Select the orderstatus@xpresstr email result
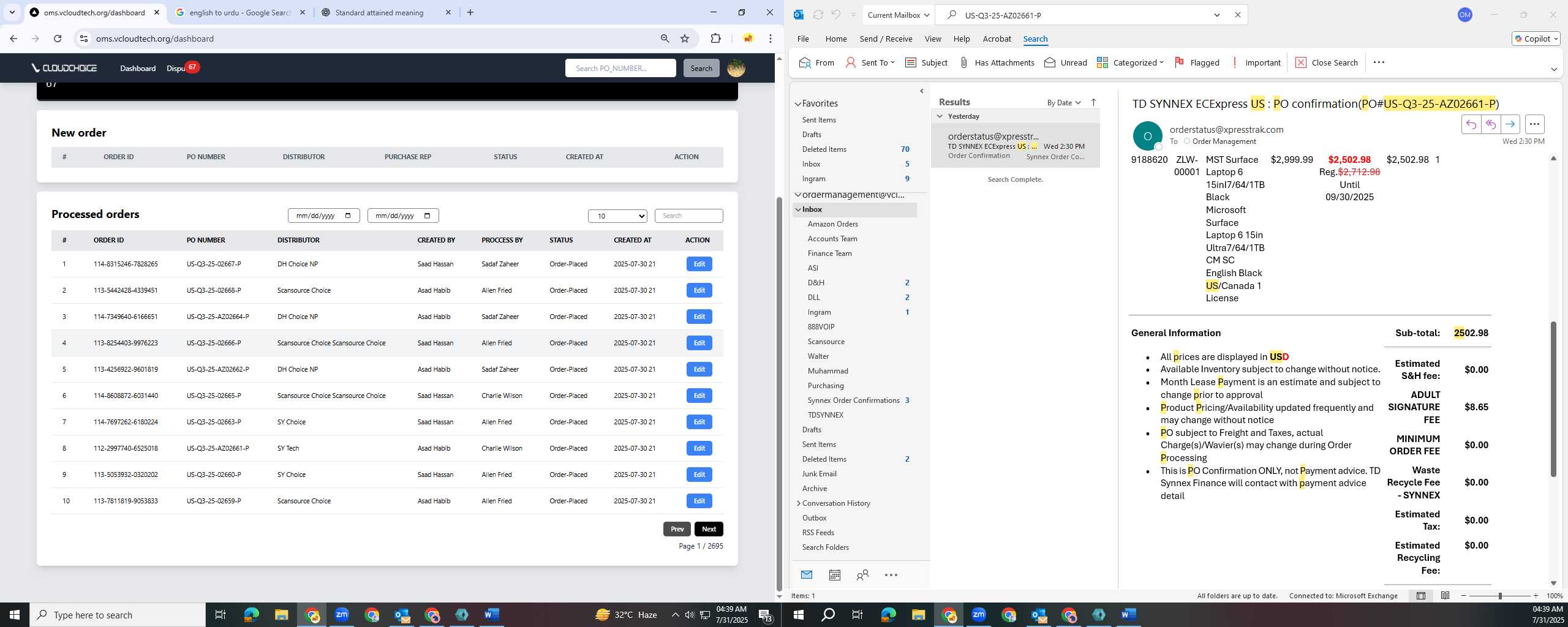 click(1015, 146)
